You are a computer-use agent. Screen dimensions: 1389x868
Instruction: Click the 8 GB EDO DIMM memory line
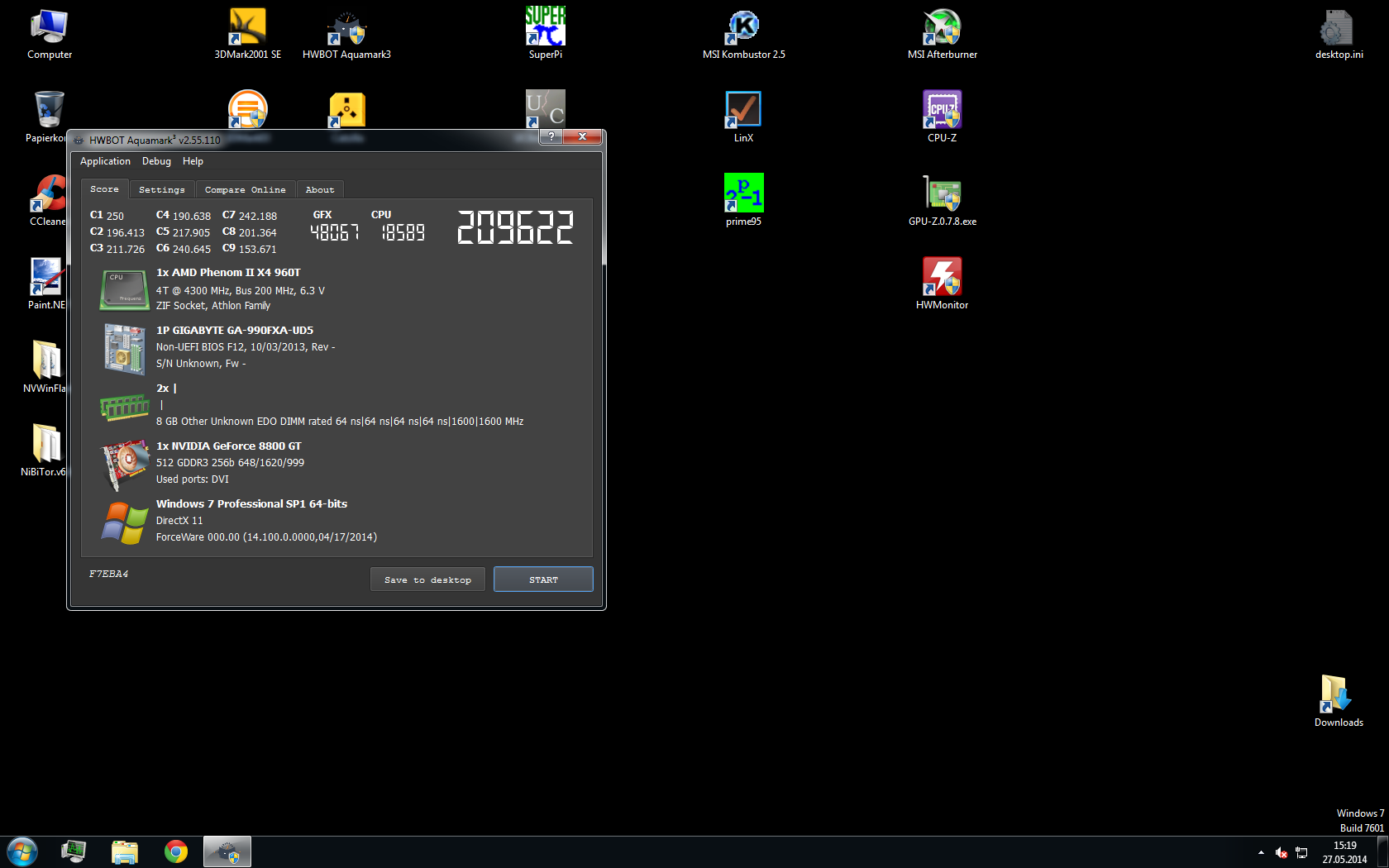tap(340, 422)
